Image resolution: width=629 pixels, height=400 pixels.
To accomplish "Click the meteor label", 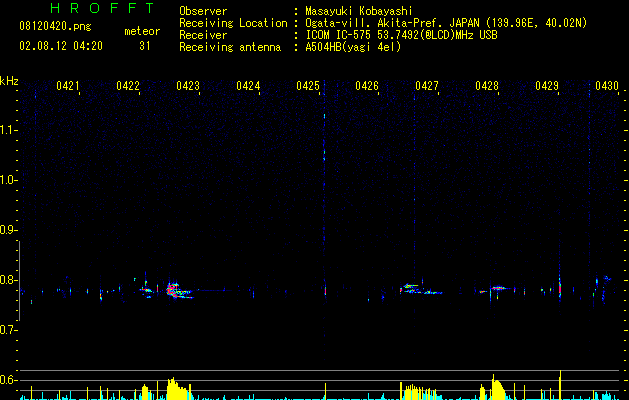I will (x=142, y=31).
